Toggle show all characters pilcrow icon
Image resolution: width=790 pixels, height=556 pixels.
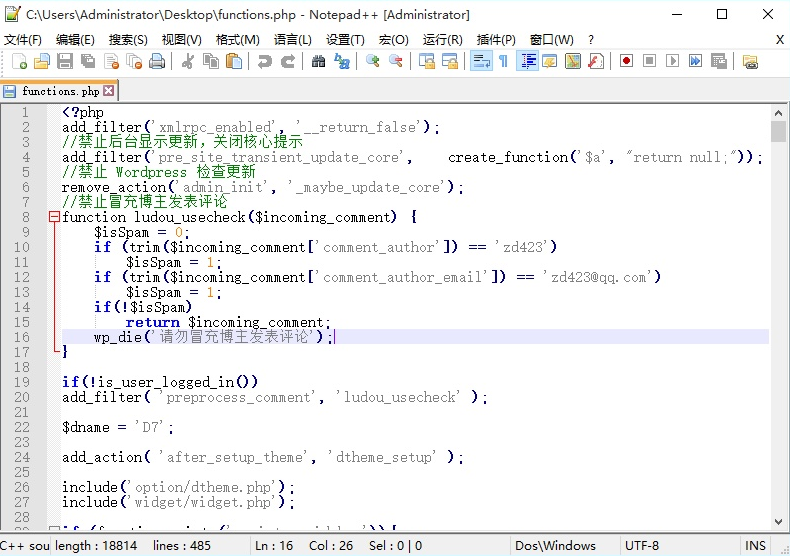coord(503,62)
